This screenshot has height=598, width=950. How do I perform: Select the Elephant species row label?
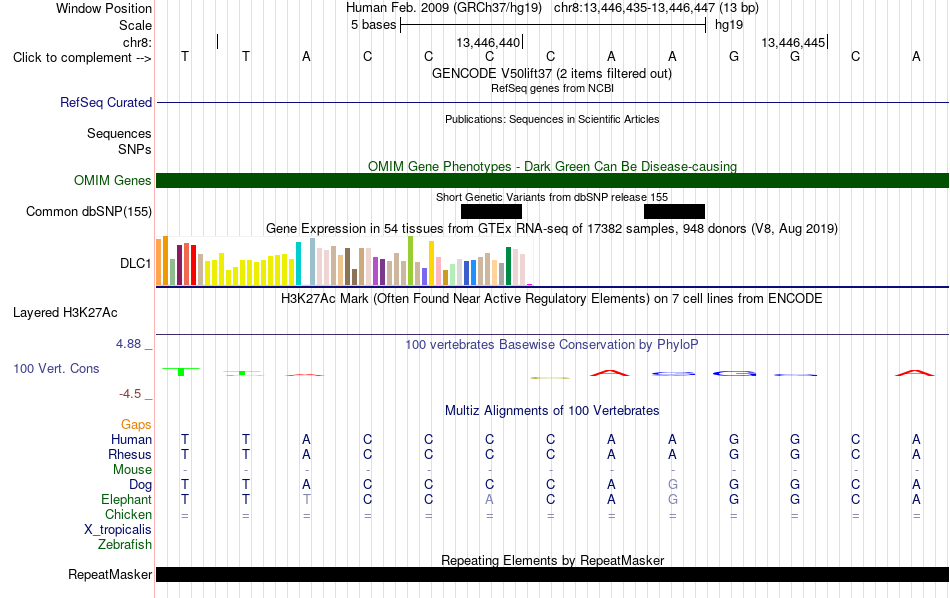tap(126, 500)
